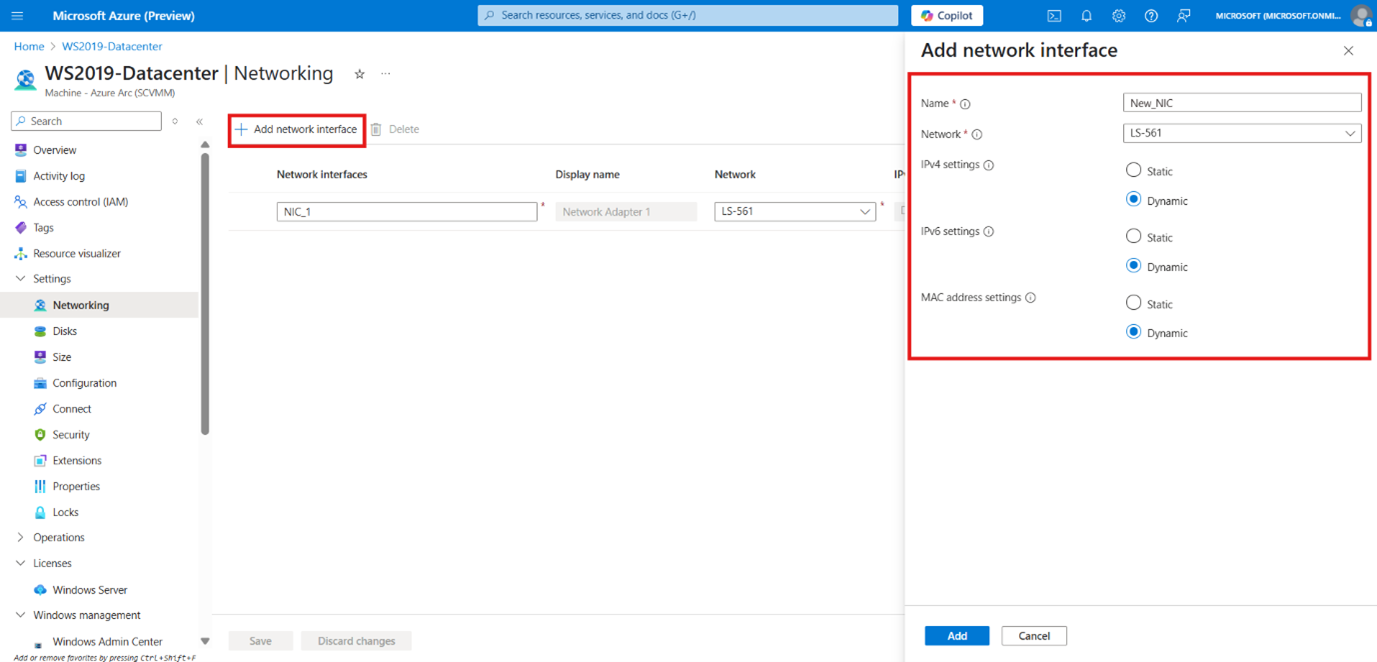
Task: Favorite this page with the star icon
Action: 360,74
